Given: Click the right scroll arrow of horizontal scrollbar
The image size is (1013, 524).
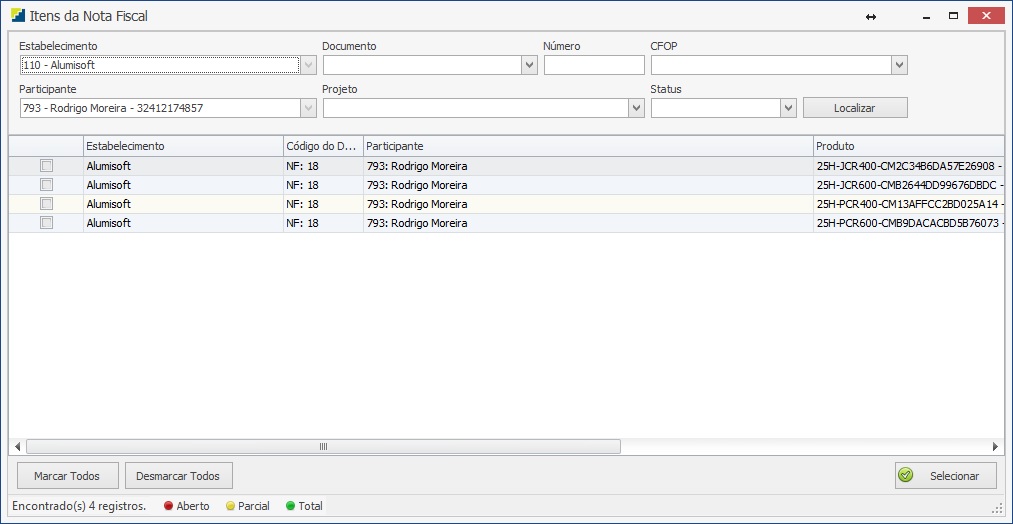Looking at the screenshot, I should pos(995,447).
